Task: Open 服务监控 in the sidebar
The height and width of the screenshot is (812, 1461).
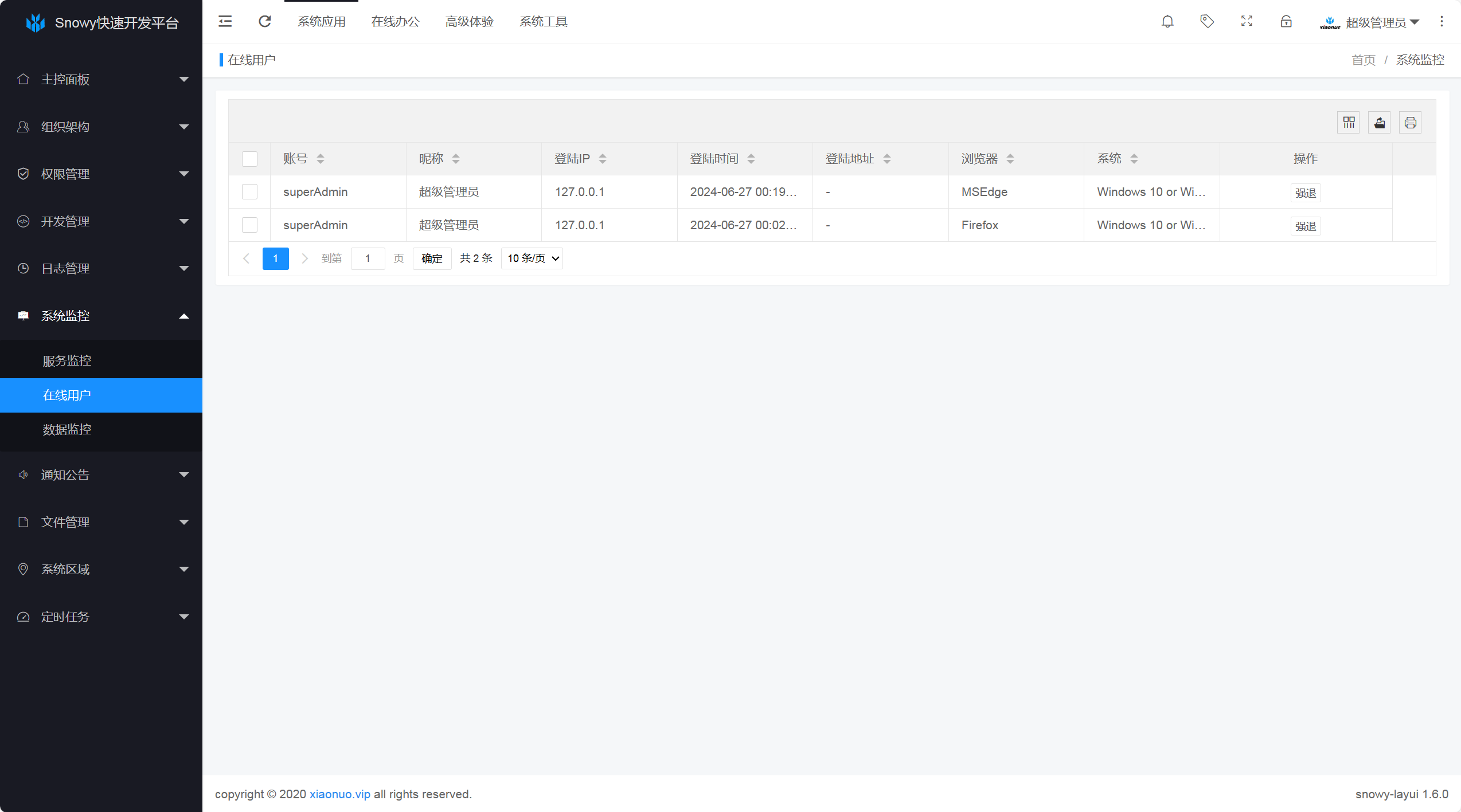Action: (67, 360)
